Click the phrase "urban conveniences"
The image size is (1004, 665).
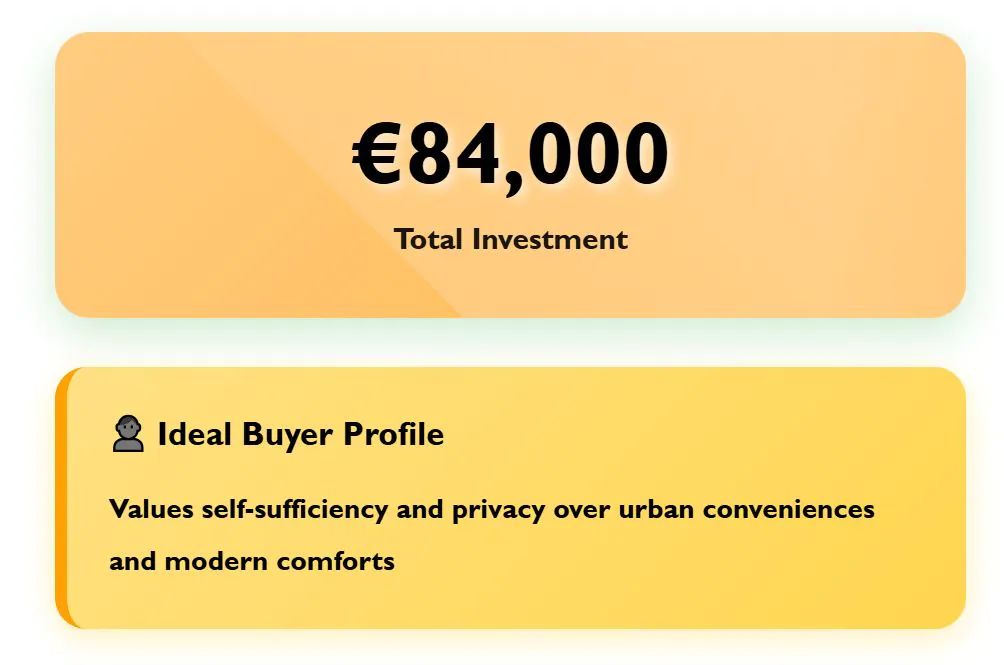[x=747, y=509]
